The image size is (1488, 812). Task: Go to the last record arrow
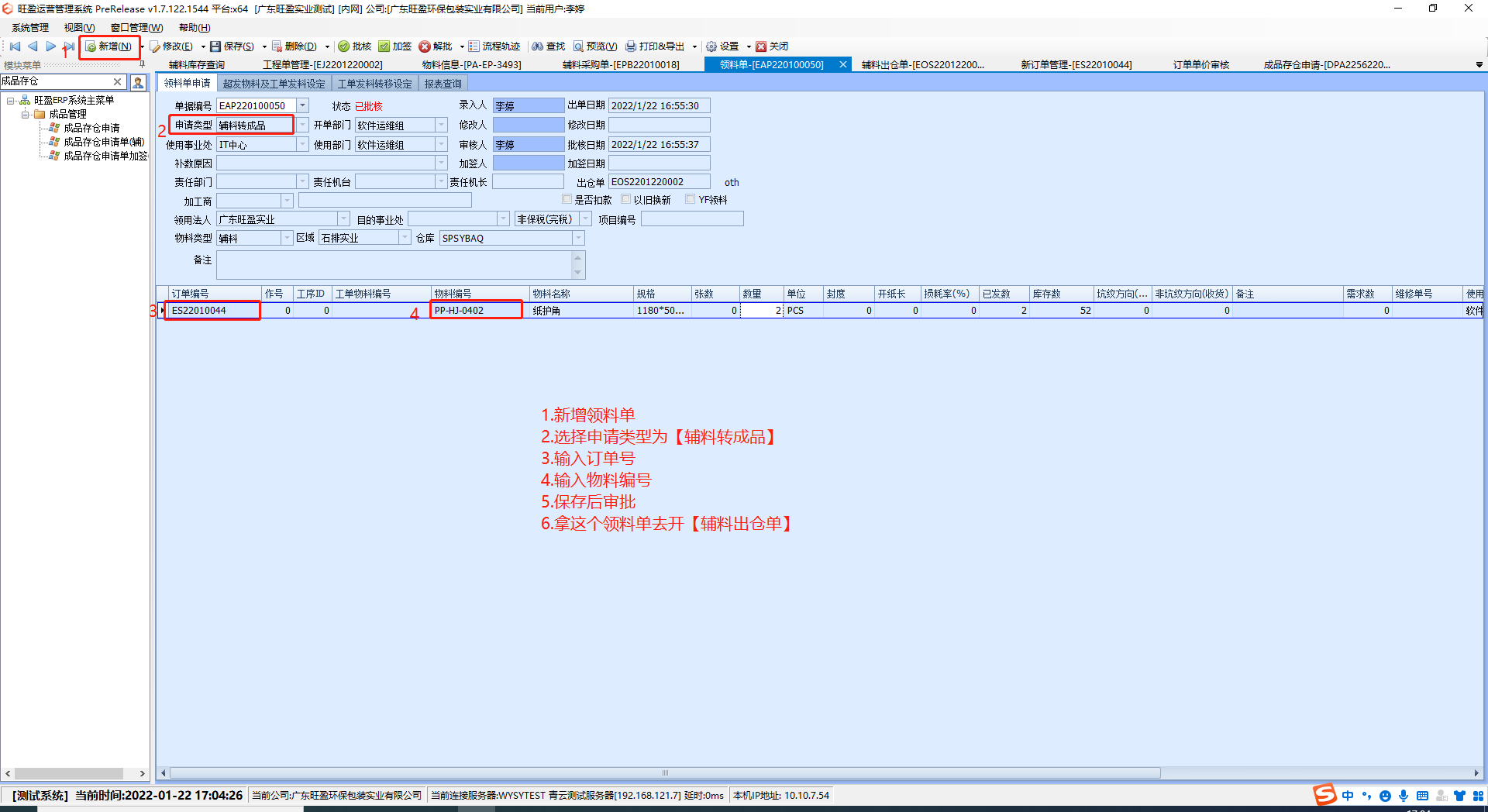[x=69, y=46]
